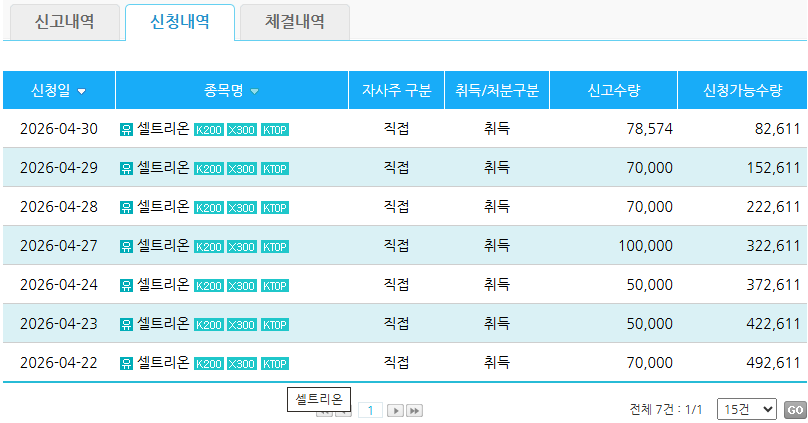Open the 15건 rows-per-page dropdown

[x=747, y=409]
